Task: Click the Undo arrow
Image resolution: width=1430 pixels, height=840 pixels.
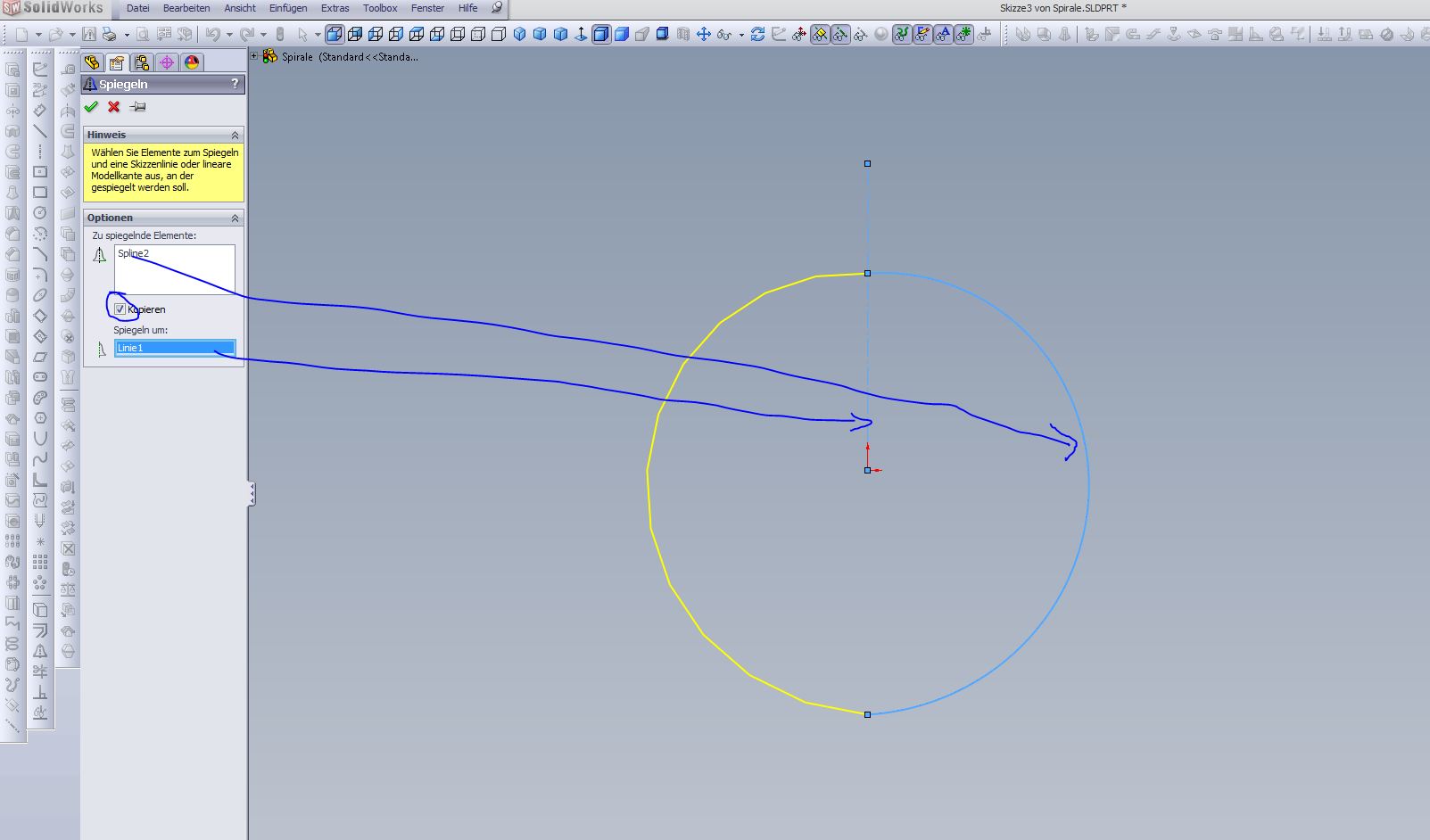Action: [x=212, y=35]
